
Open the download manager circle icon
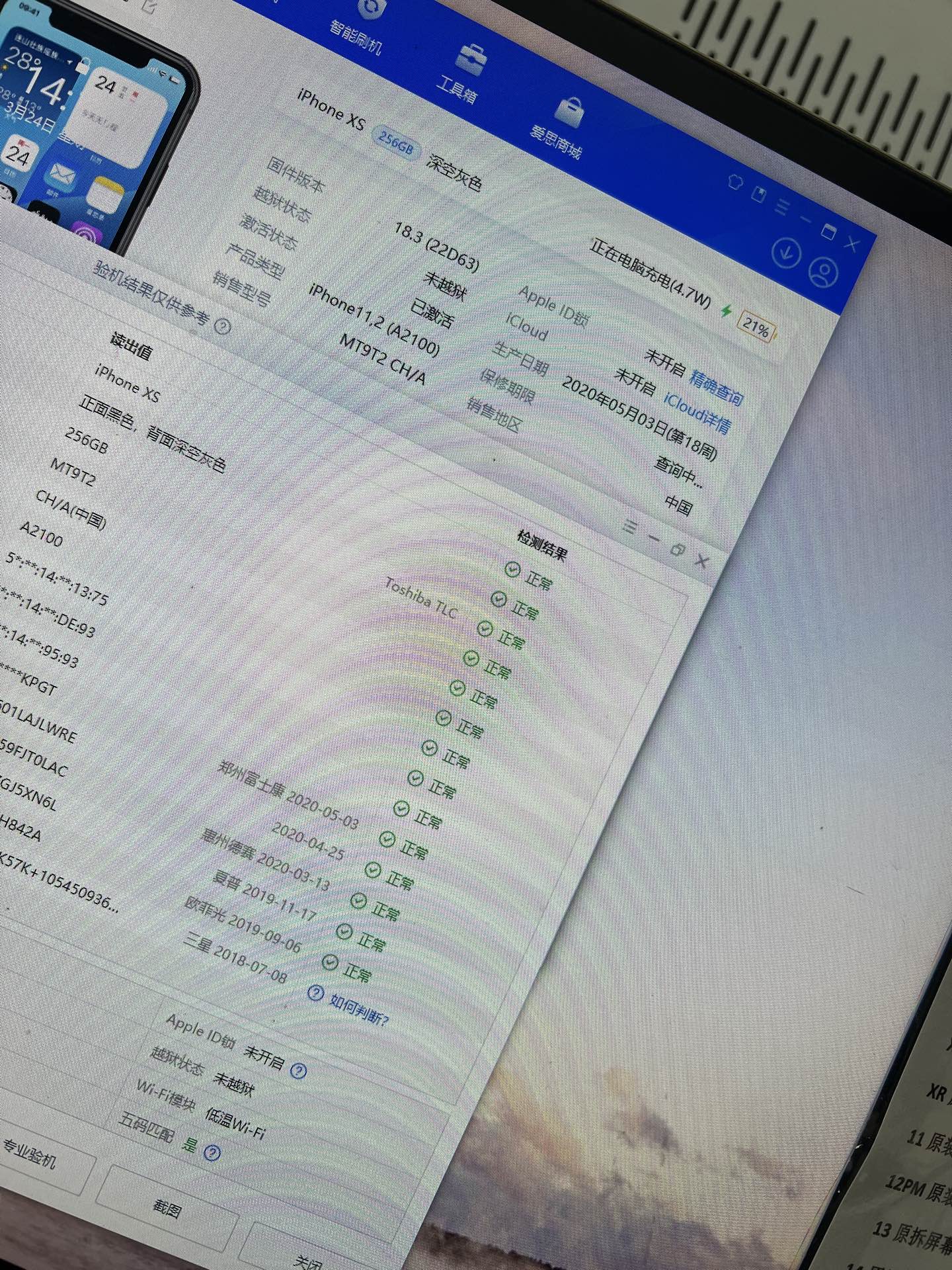click(x=786, y=252)
